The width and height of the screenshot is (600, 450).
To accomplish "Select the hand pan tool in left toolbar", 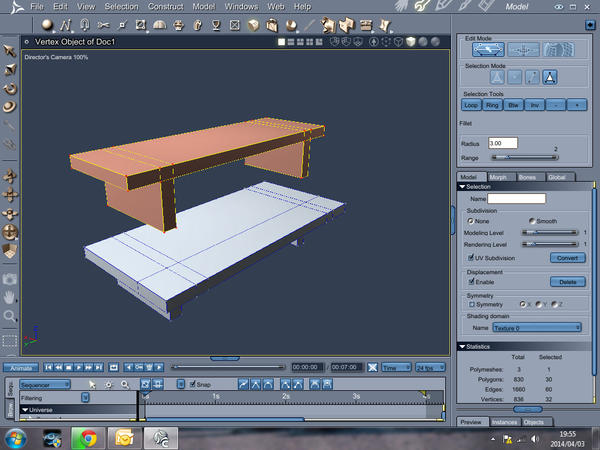I will pos(10,296).
